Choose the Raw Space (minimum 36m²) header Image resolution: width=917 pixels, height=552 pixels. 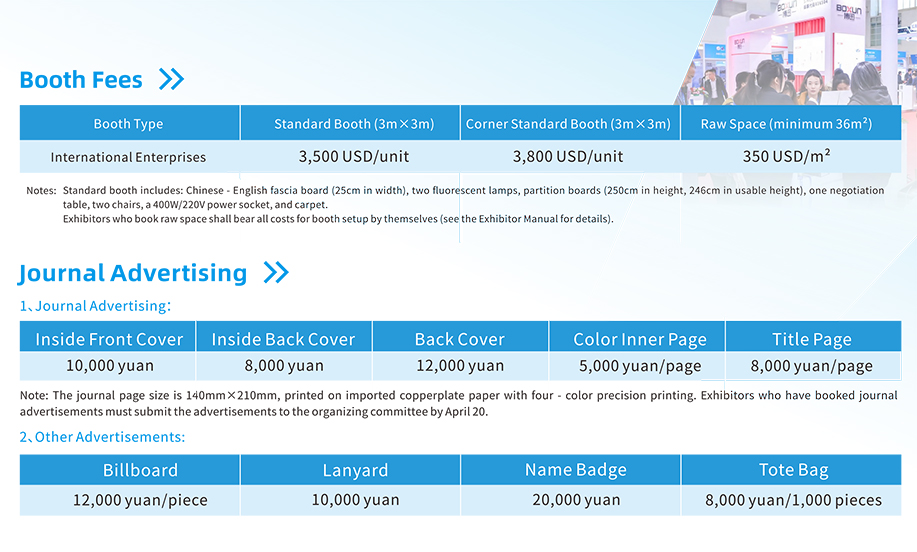coord(786,124)
